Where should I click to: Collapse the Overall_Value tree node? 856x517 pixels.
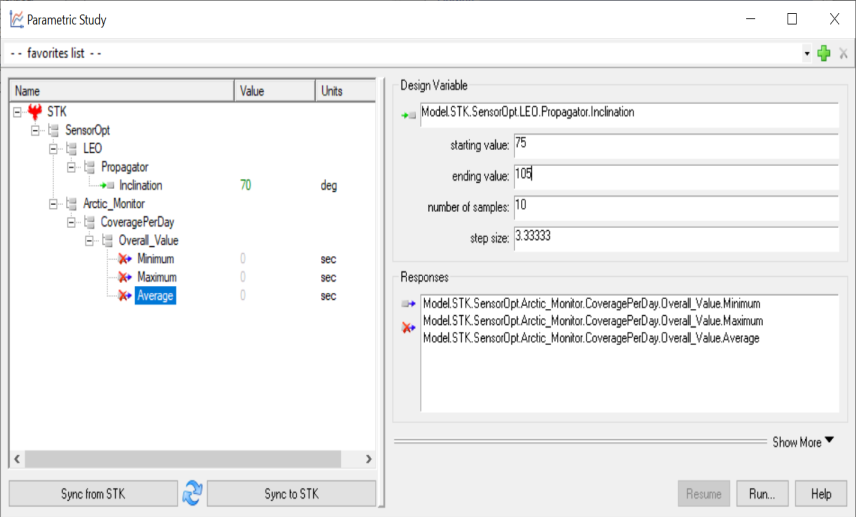click(90, 241)
